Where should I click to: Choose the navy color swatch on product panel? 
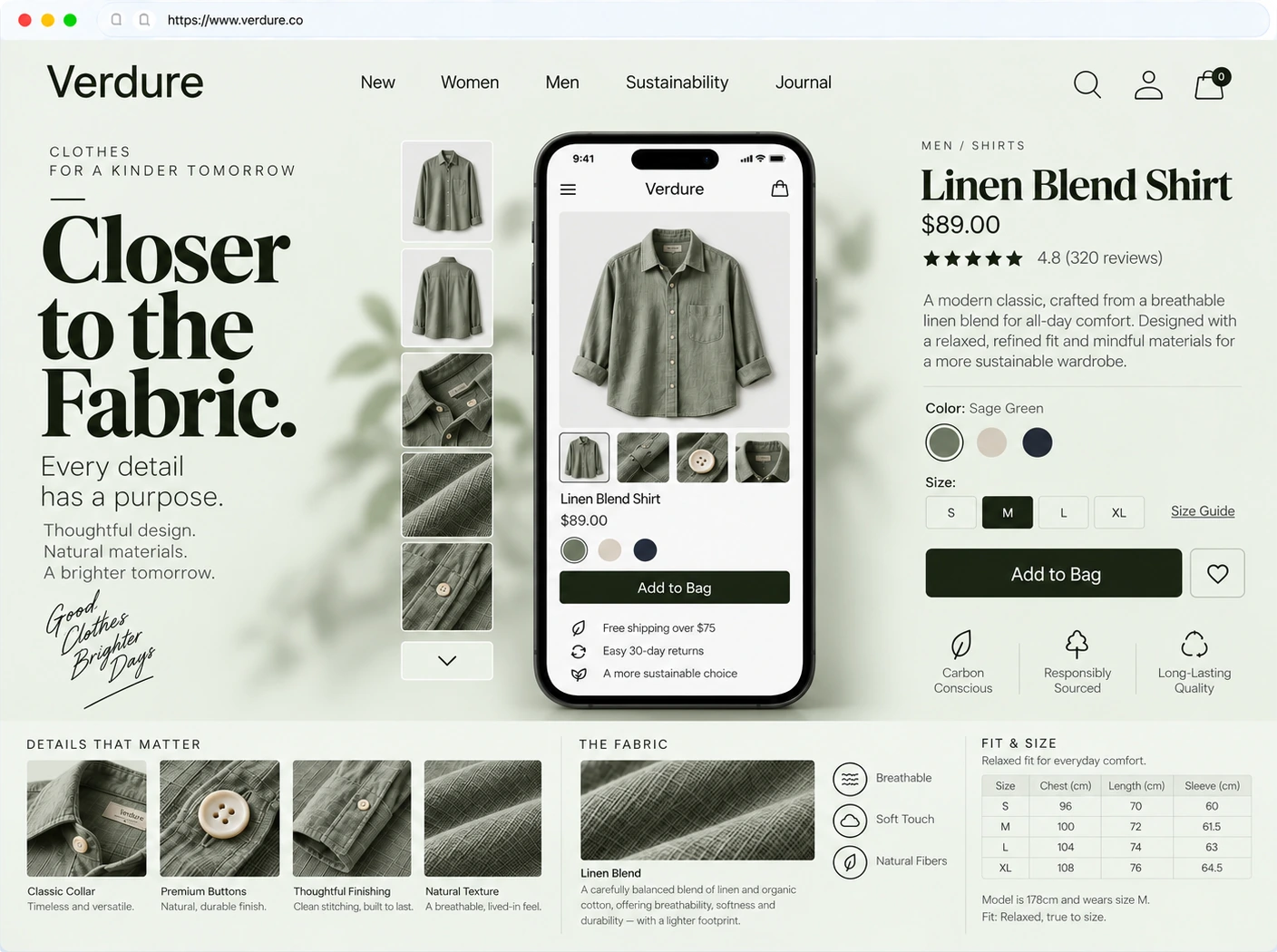[x=1038, y=442]
